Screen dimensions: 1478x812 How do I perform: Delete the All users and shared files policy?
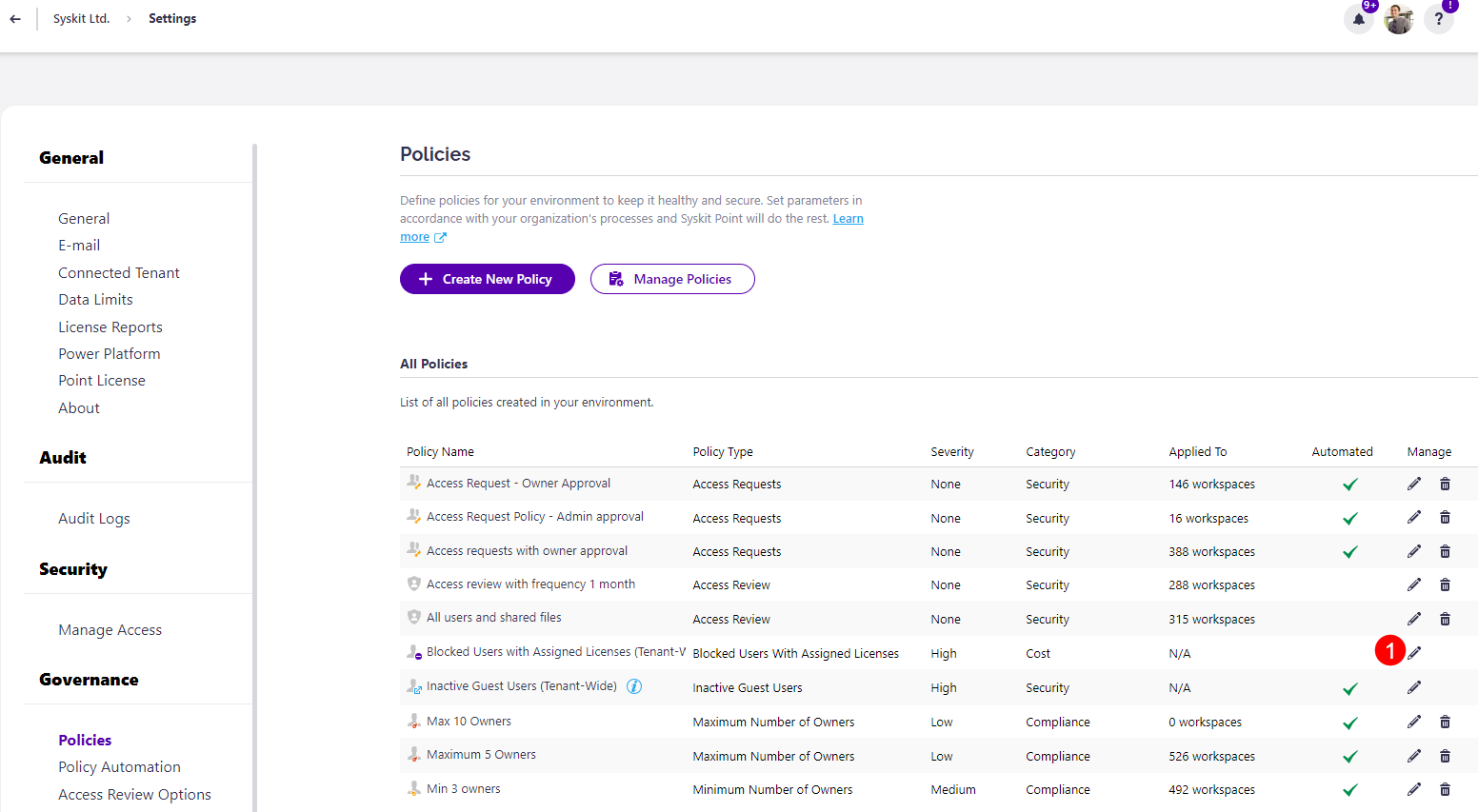tap(1446, 619)
